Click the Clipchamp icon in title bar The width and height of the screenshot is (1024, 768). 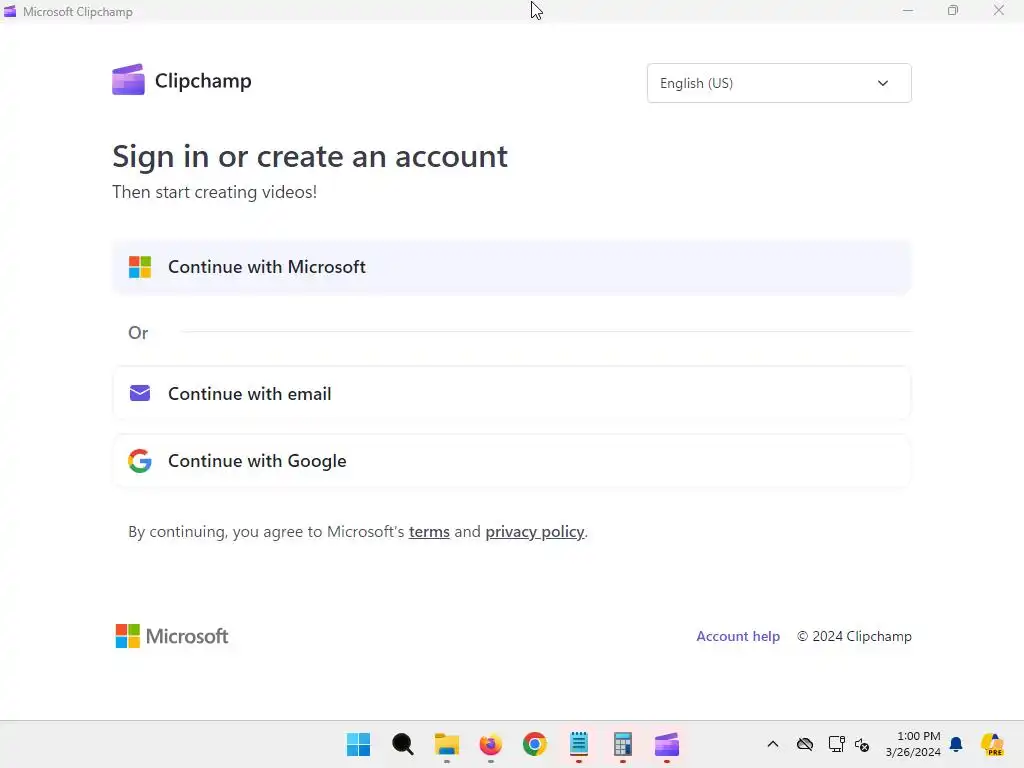coord(10,11)
